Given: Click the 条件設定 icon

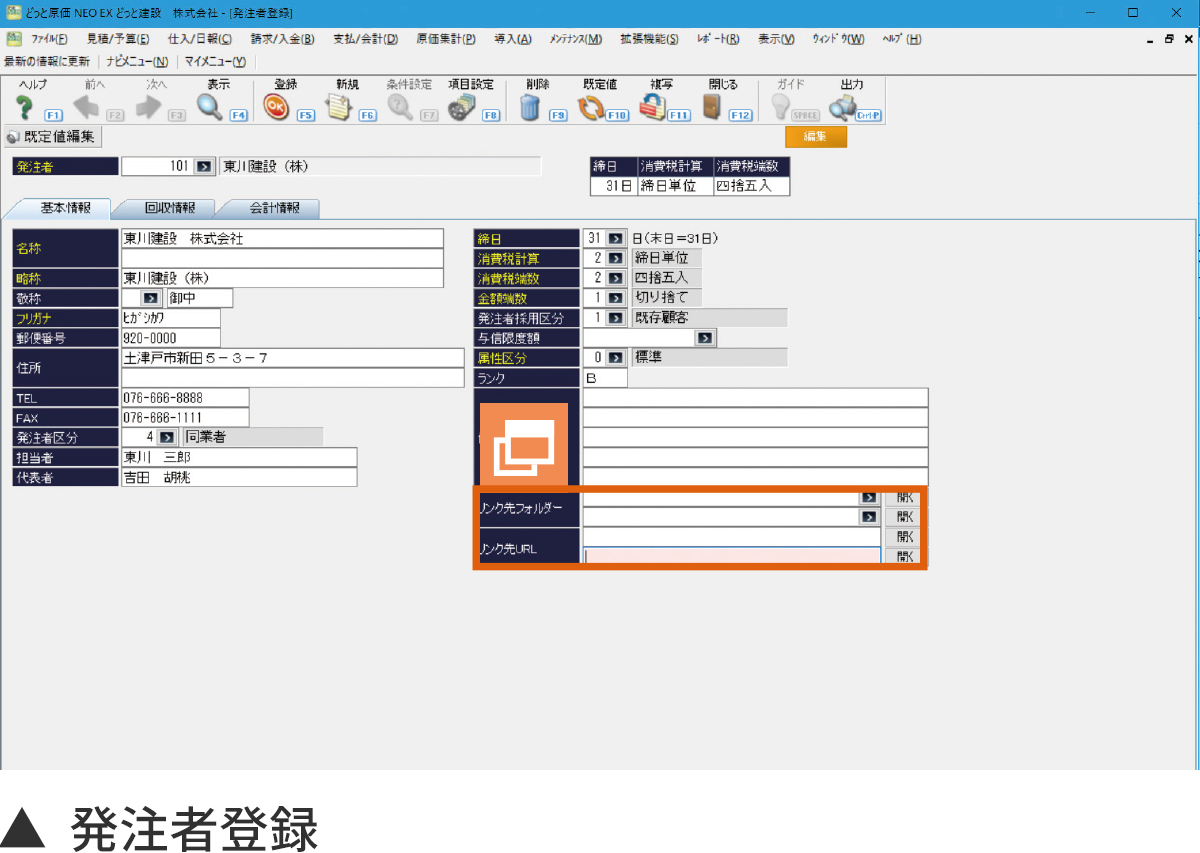Looking at the screenshot, I should 400,107.
